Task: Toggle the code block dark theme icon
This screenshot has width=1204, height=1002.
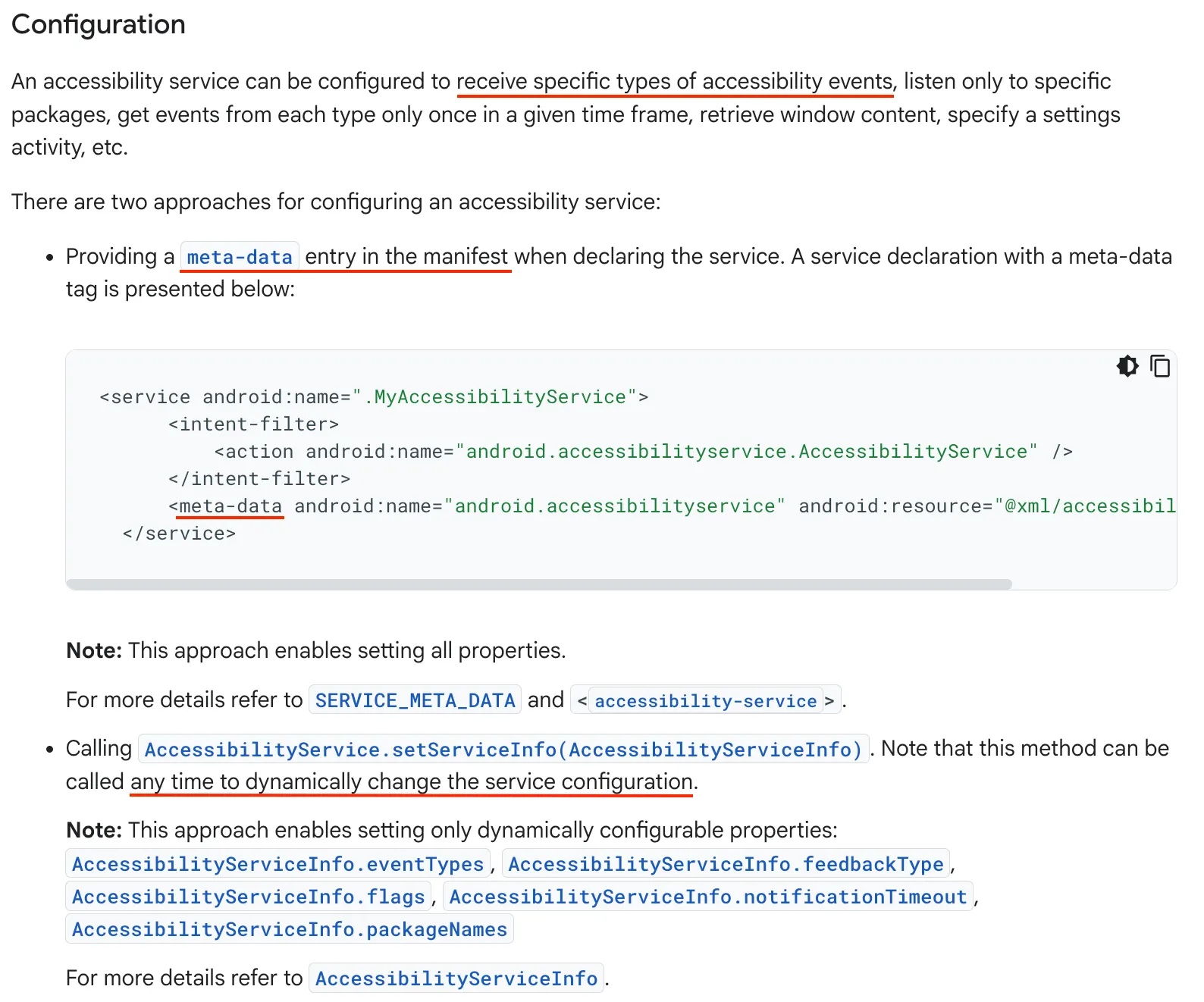Action: pos(1127,366)
